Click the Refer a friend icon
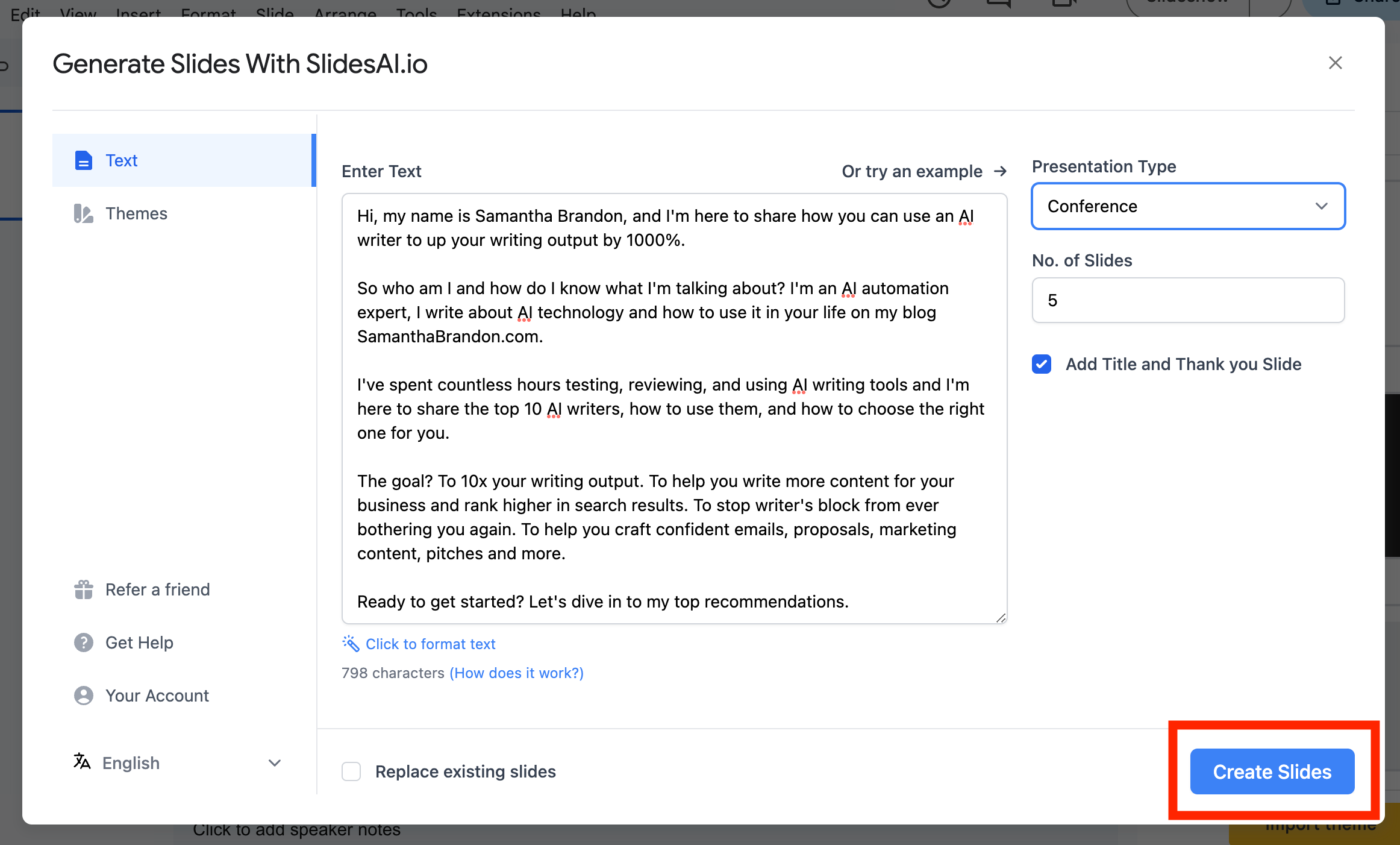 click(83, 589)
